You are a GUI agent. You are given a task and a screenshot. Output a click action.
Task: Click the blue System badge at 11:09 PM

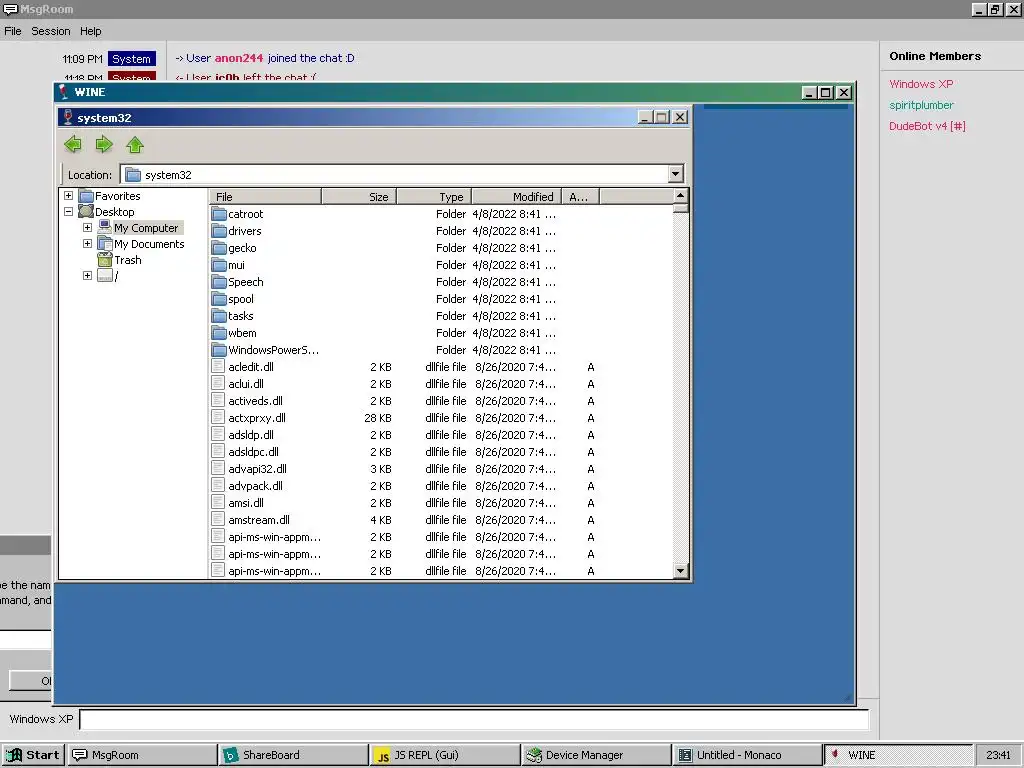[x=131, y=59]
